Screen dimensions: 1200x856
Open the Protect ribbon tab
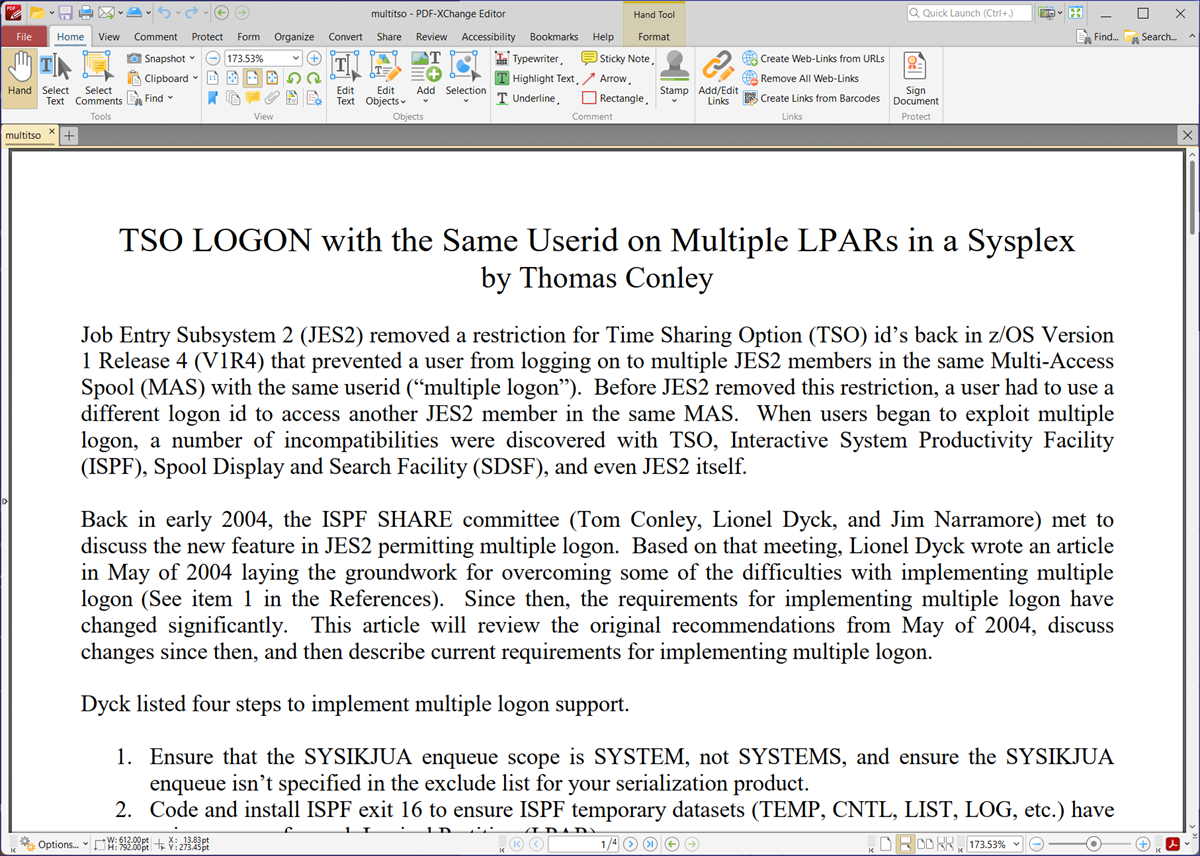(x=207, y=37)
